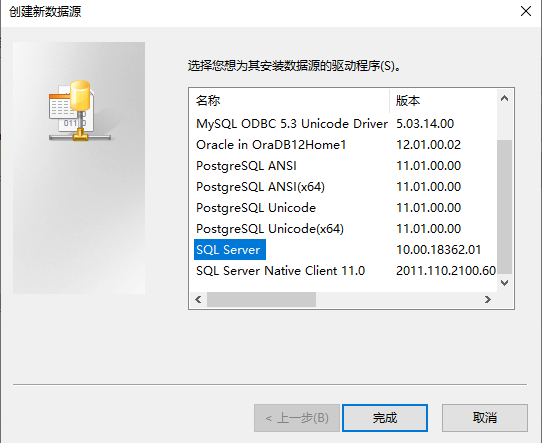
Task: Click the horizontal scroll right arrow
Action: pyautogui.click(x=488, y=299)
